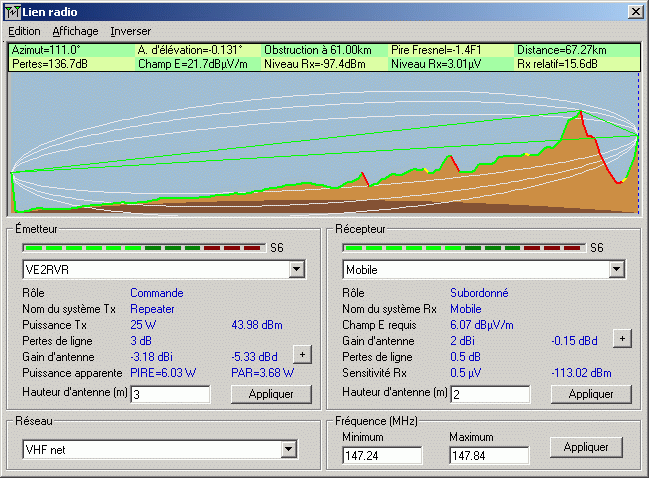This screenshot has width=649, height=478.
Task: Select the Rx relatif=15.6dB readout
Action: 558,64
